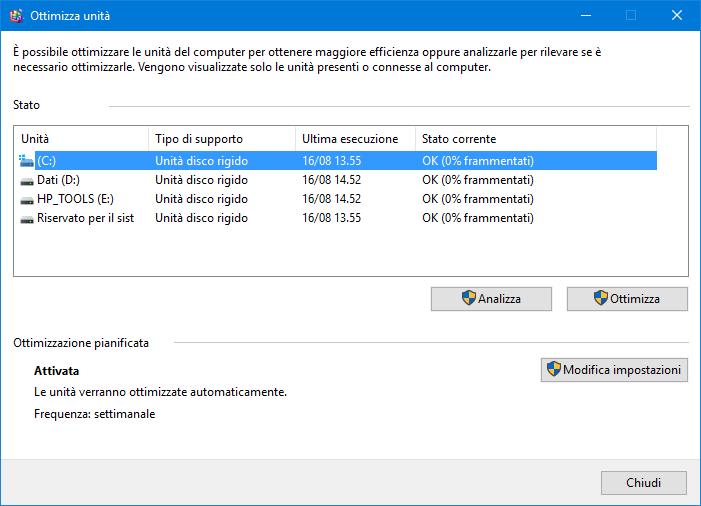
Task: Open Modifica impostazioni settings
Action: click(614, 370)
